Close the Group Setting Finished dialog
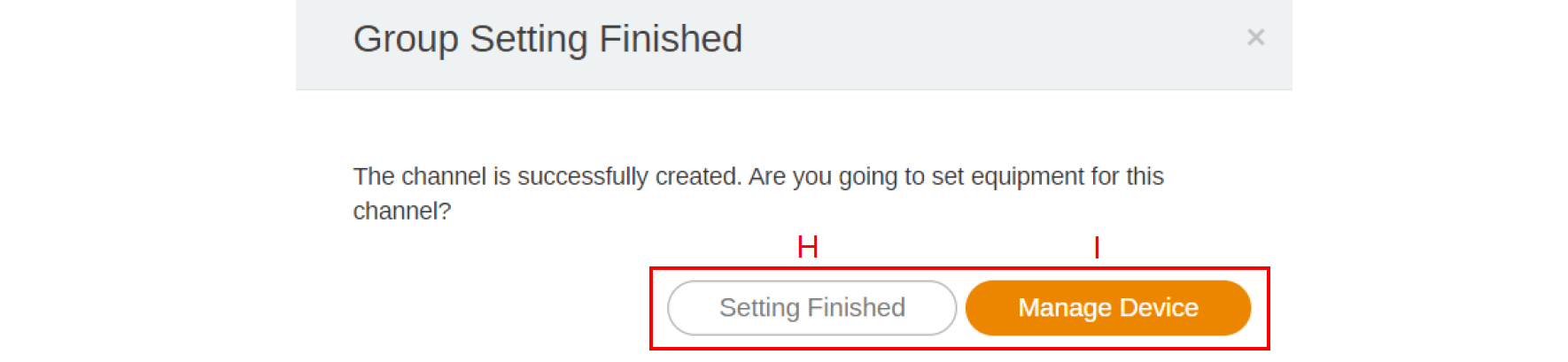The height and width of the screenshot is (362, 1568). coord(1255,37)
